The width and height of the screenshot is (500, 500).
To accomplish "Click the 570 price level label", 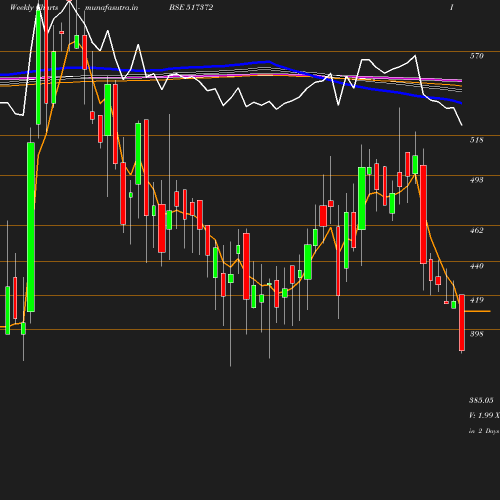I will [x=476, y=56].
